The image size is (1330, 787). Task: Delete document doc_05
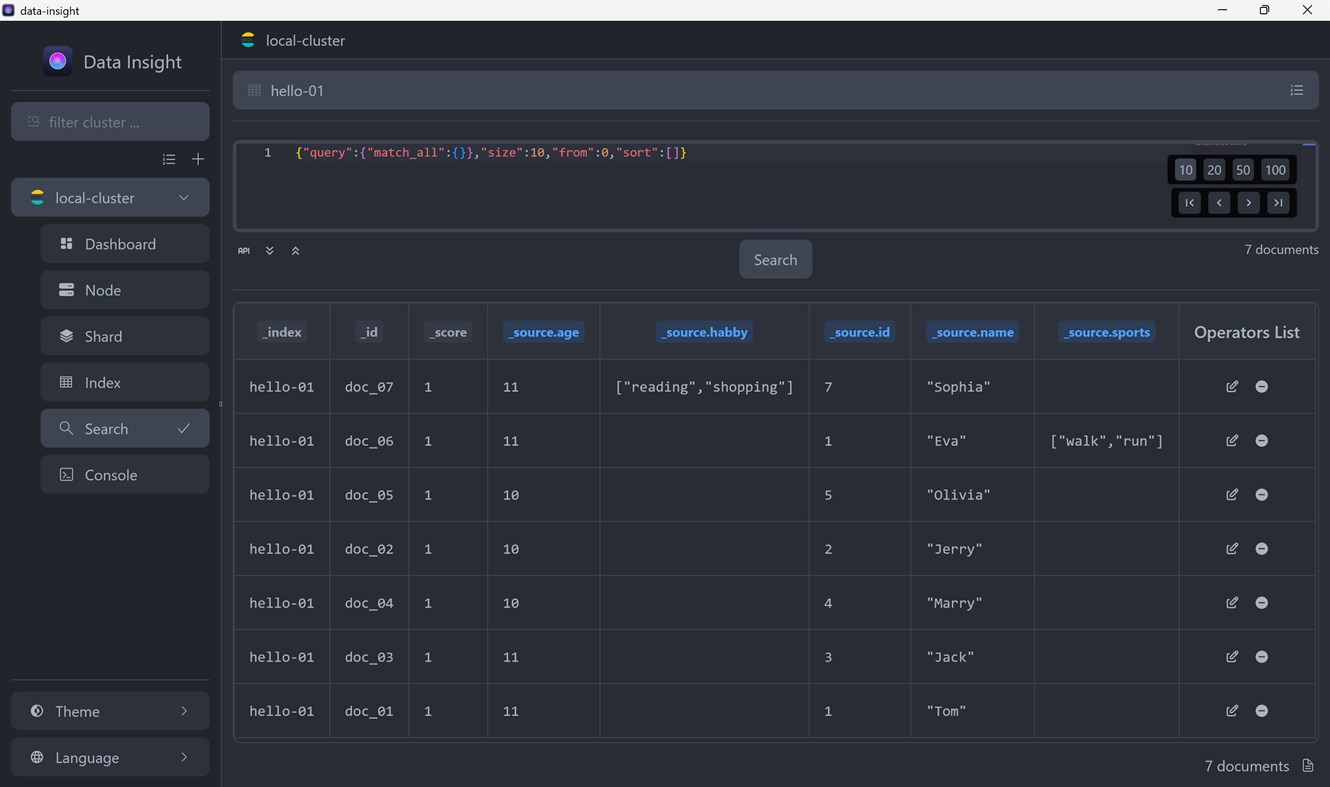[1262, 494]
